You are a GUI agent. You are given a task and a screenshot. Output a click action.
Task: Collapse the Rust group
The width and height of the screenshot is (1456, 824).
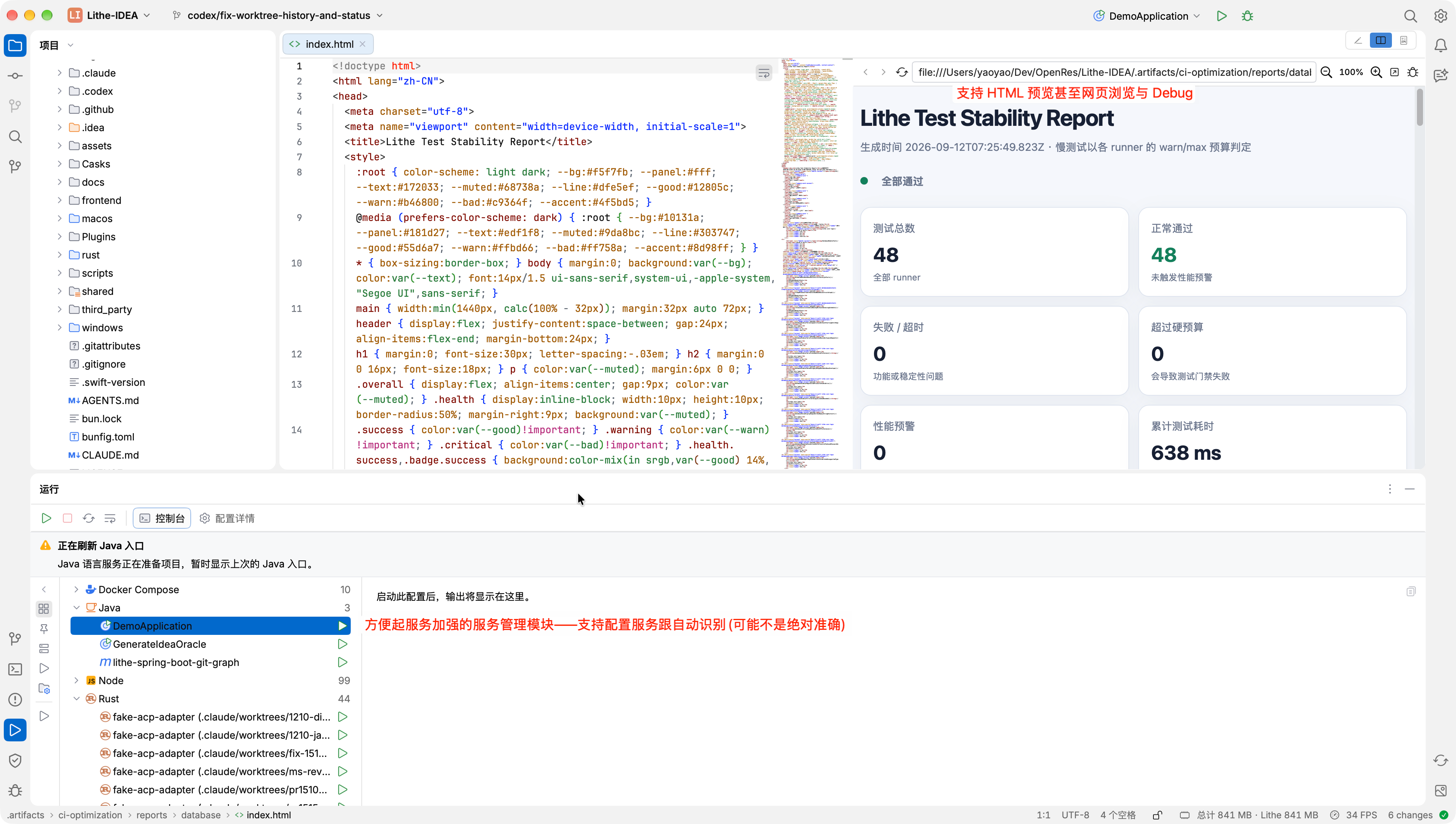pos(77,699)
